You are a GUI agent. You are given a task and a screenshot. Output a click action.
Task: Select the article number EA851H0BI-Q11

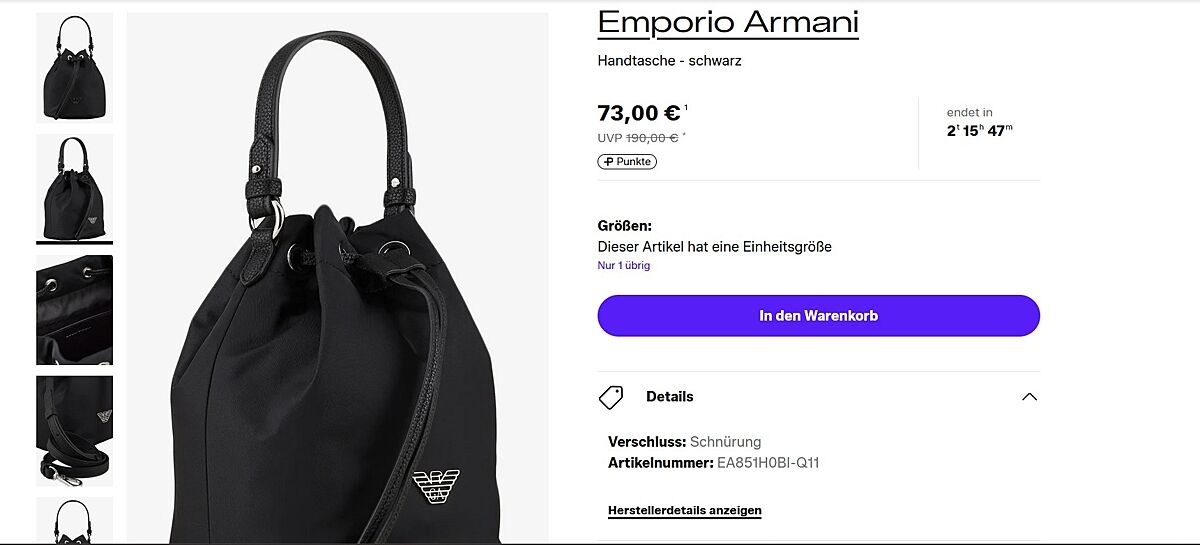[x=768, y=463]
